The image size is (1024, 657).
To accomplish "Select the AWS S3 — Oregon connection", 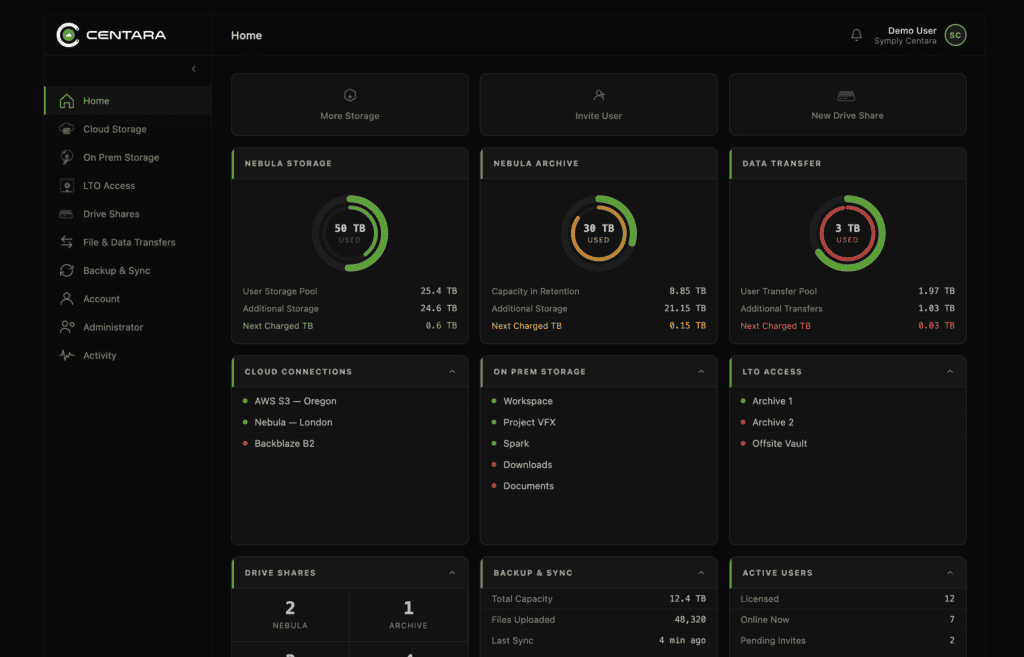I will tap(295, 401).
